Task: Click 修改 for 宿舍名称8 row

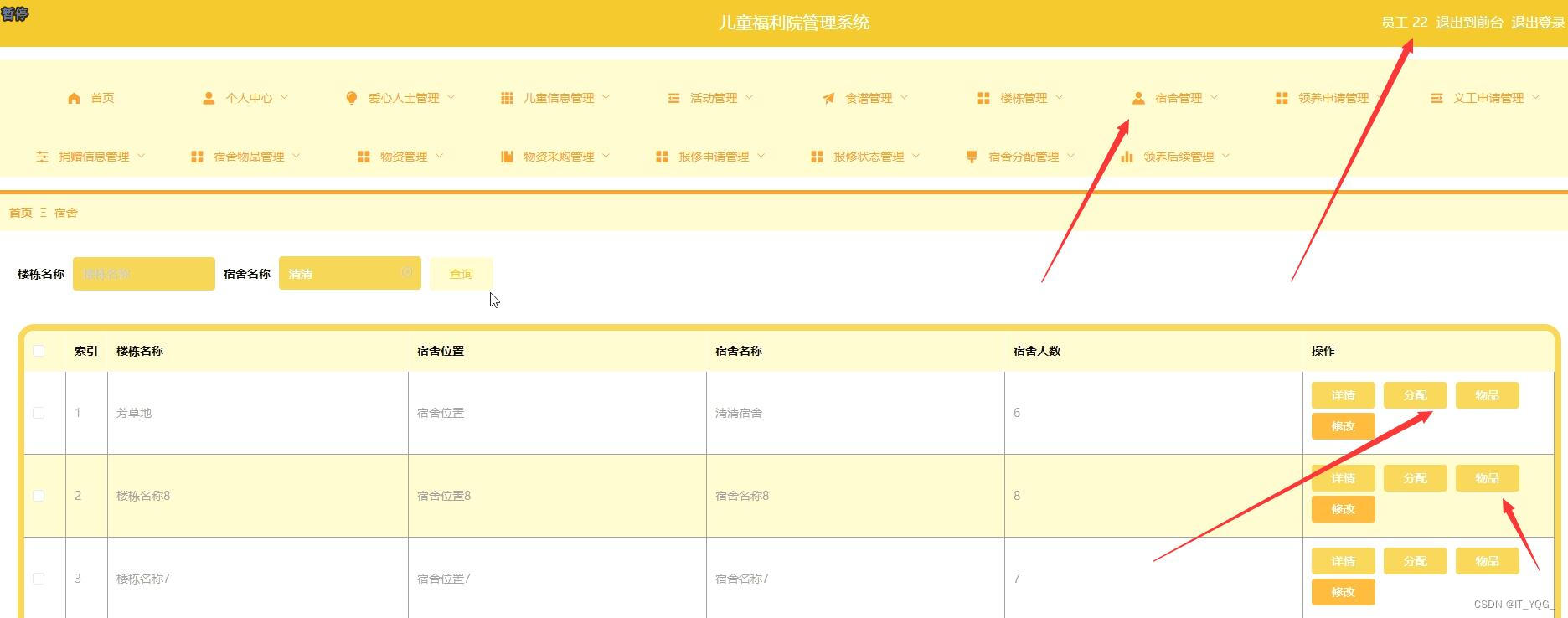Action: pyautogui.click(x=1344, y=509)
